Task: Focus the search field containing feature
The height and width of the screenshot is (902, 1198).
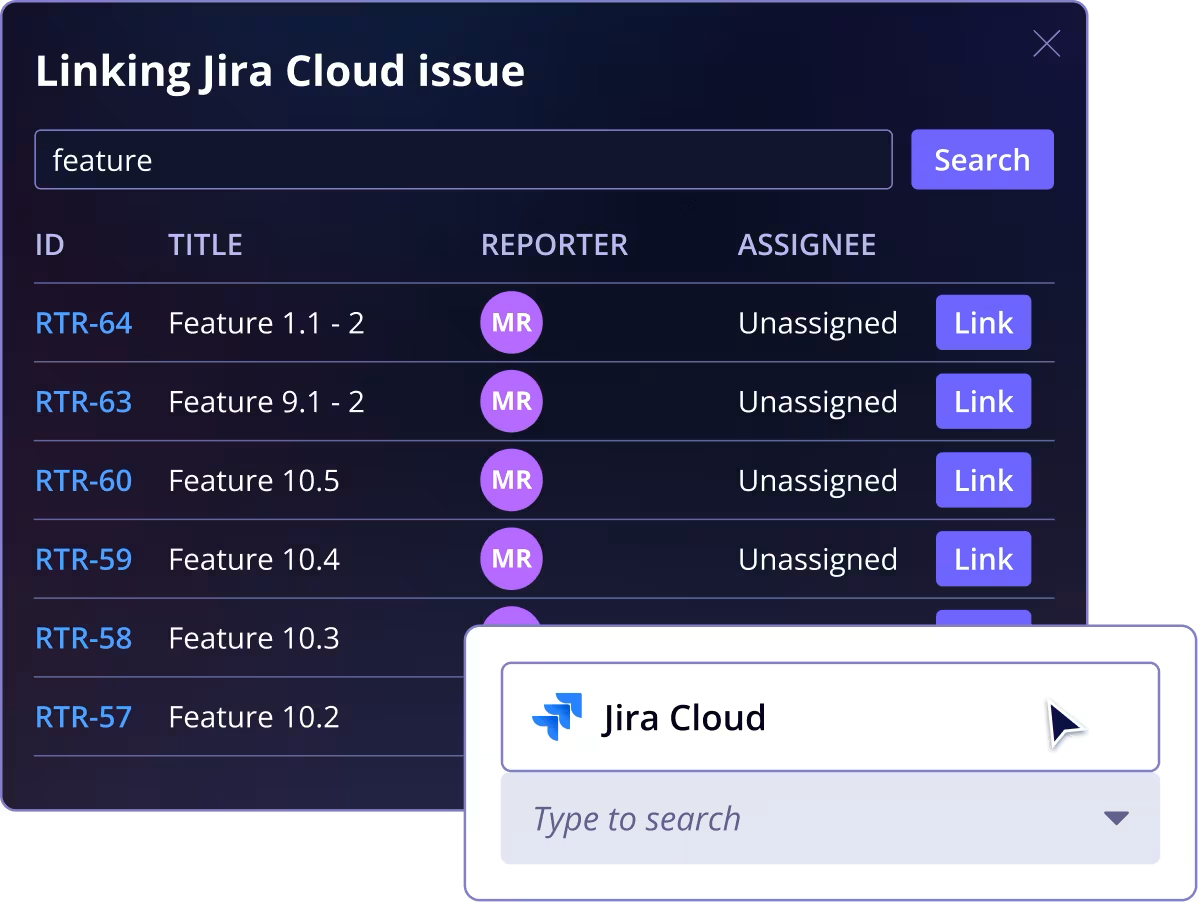Action: point(463,160)
